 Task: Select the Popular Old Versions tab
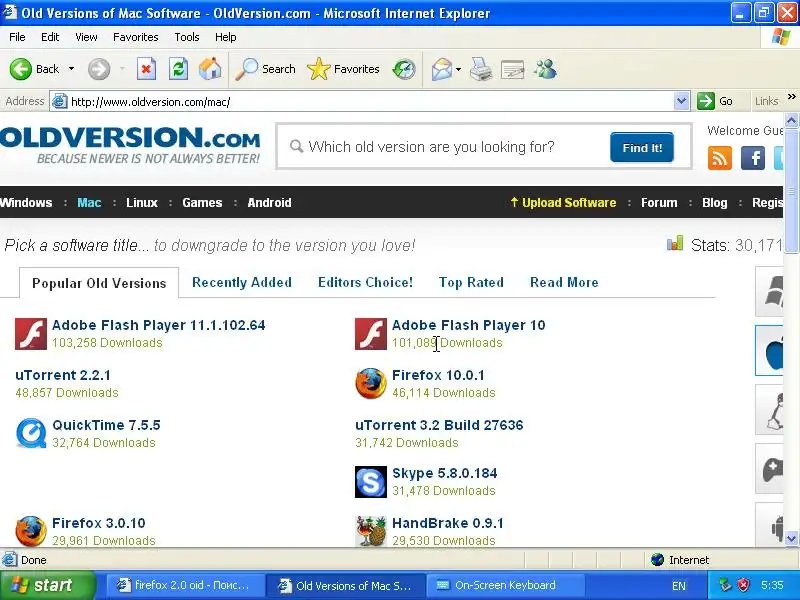99,283
